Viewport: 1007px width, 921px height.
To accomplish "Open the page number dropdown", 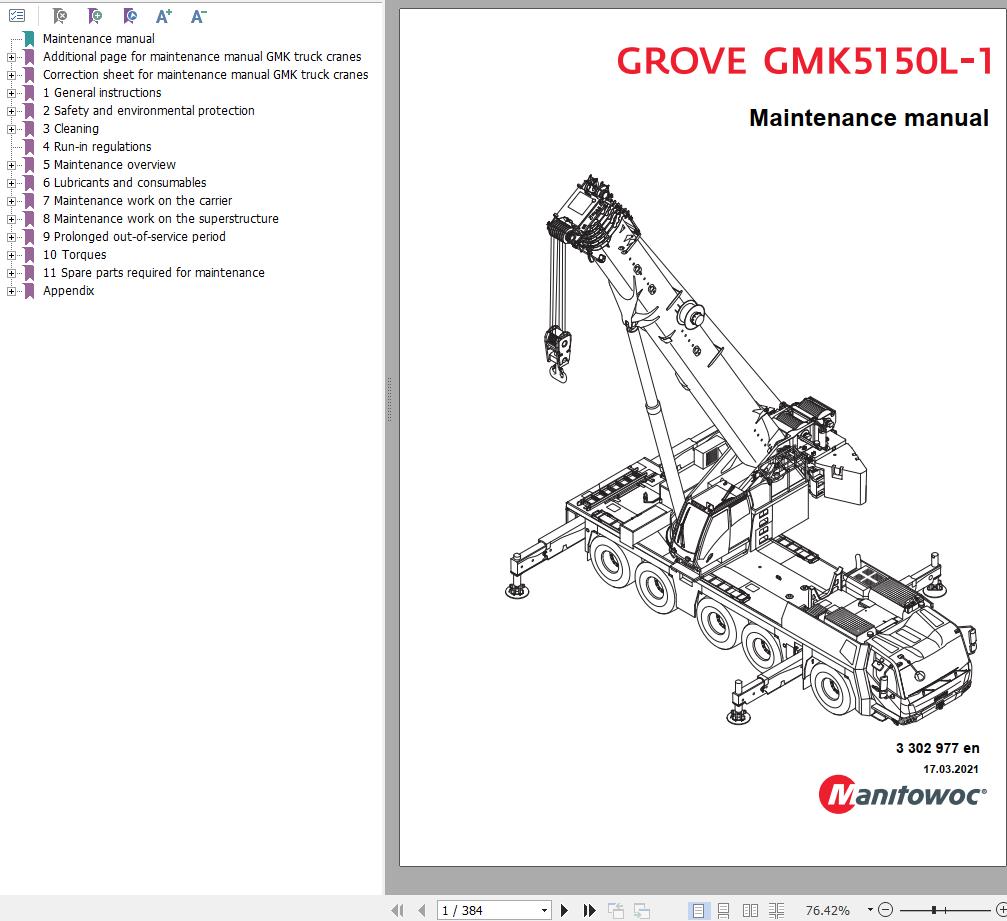I will pyautogui.click(x=544, y=910).
